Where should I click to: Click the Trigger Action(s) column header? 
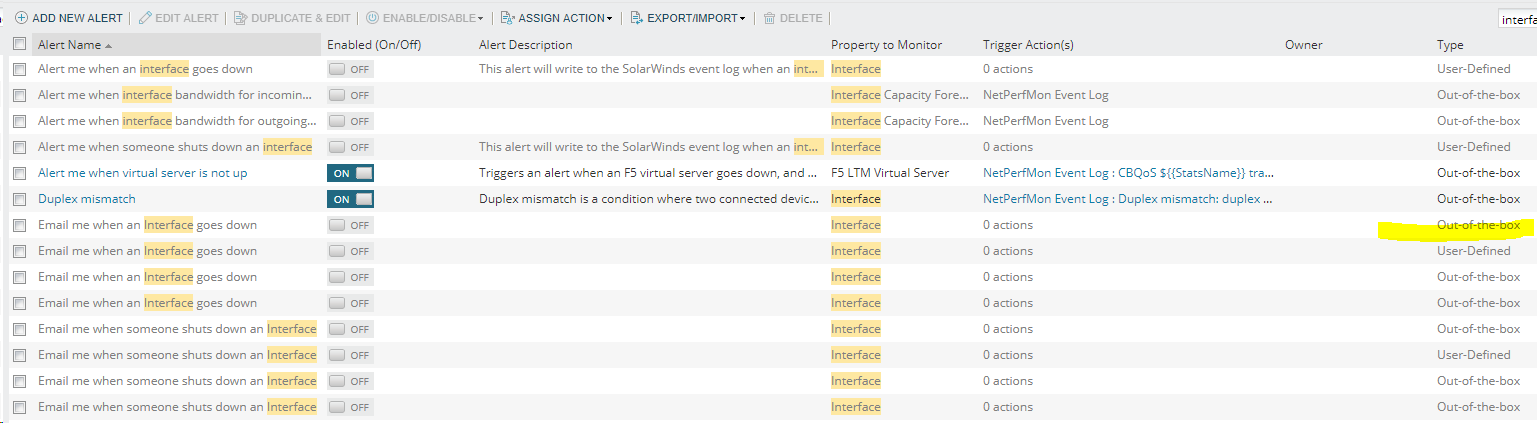pyautogui.click(x=1028, y=45)
